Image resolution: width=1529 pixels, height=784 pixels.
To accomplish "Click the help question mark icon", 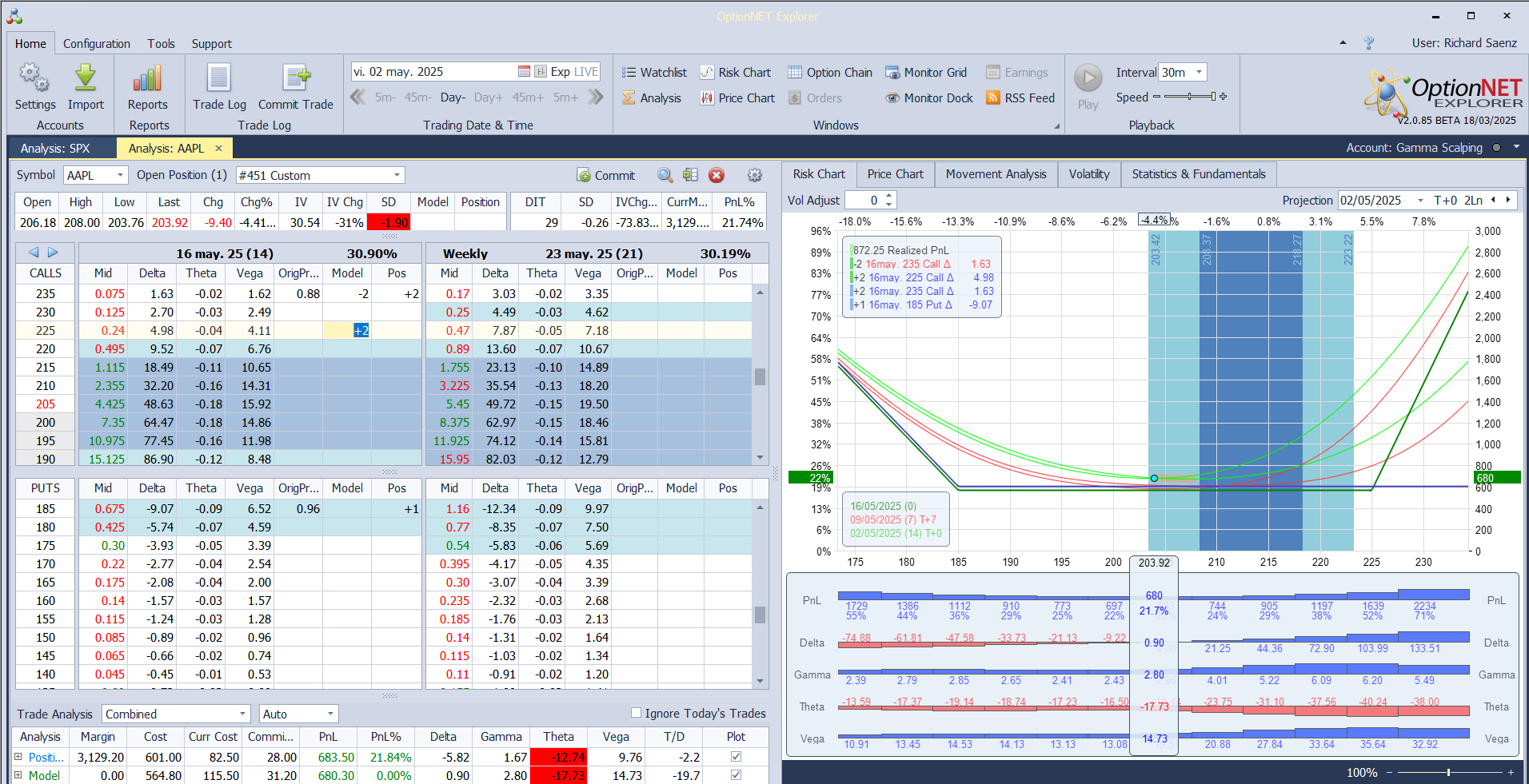I will coord(1369,43).
